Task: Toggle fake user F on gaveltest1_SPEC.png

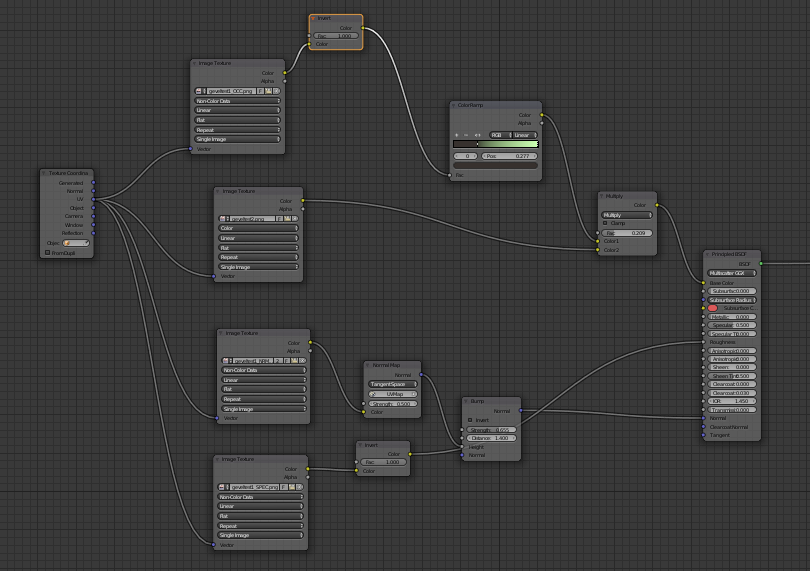Action: (x=284, y=487)
